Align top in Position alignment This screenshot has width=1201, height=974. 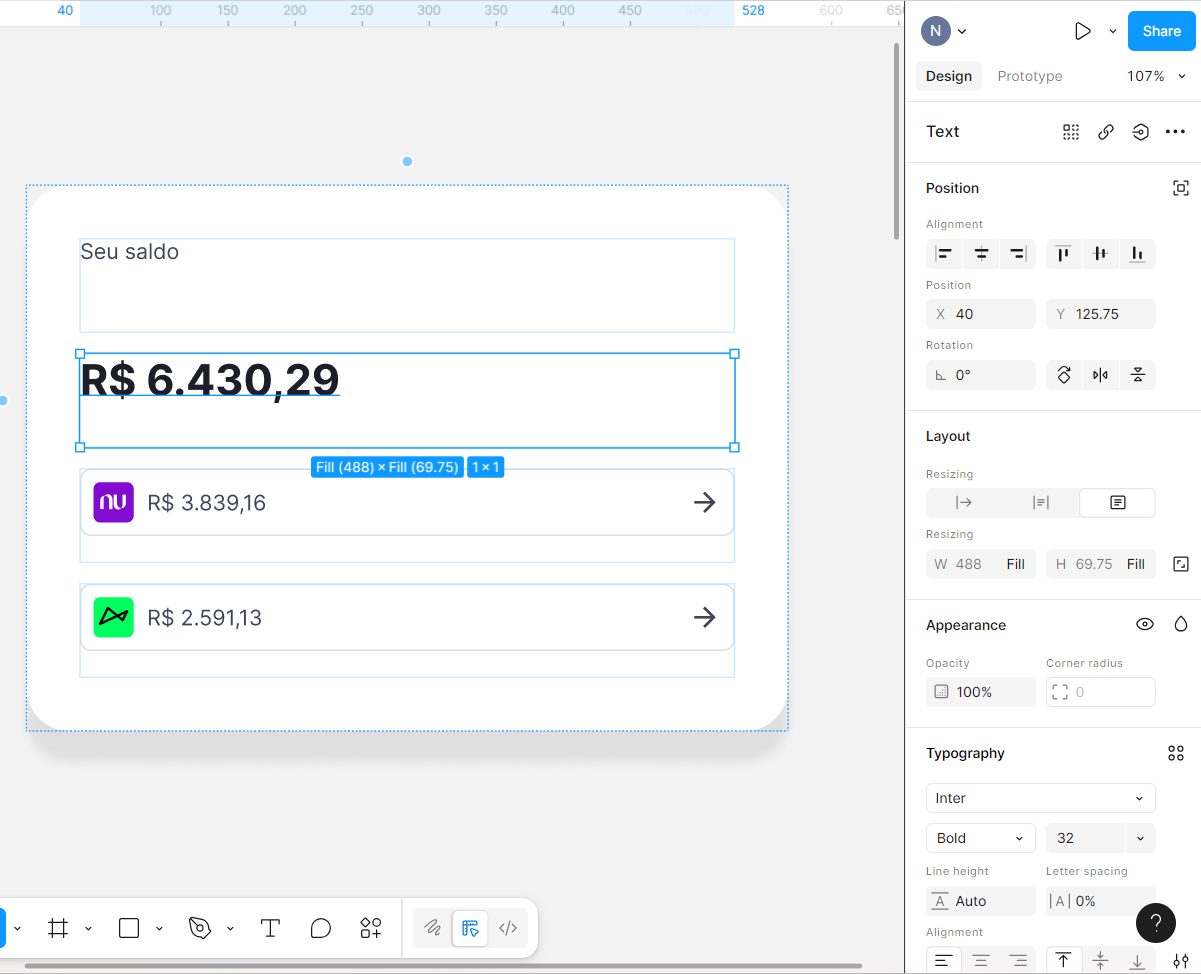(1063, 254)
